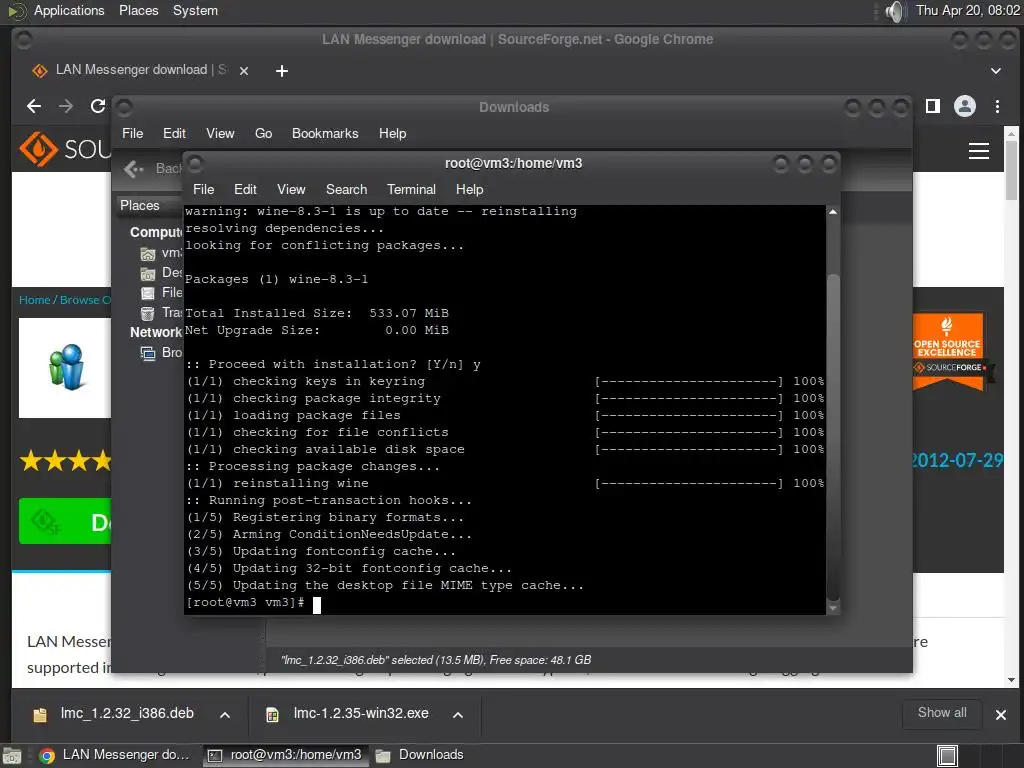The image size is (1024, 768).
Task: Open the Places menu in top panel
Action: click(138, 10)
